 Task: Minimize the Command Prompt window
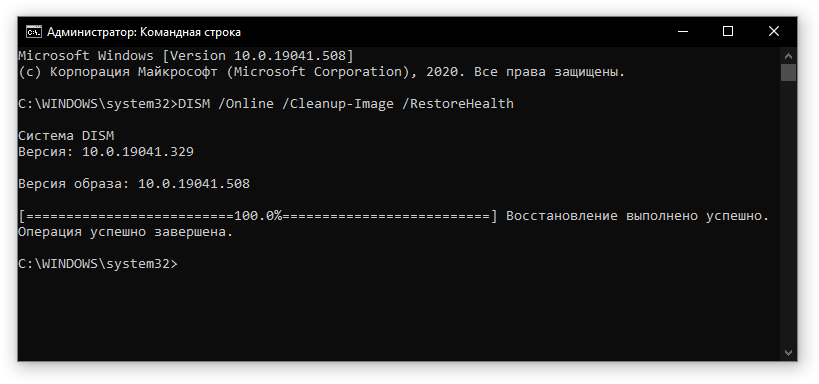[682, 32]
